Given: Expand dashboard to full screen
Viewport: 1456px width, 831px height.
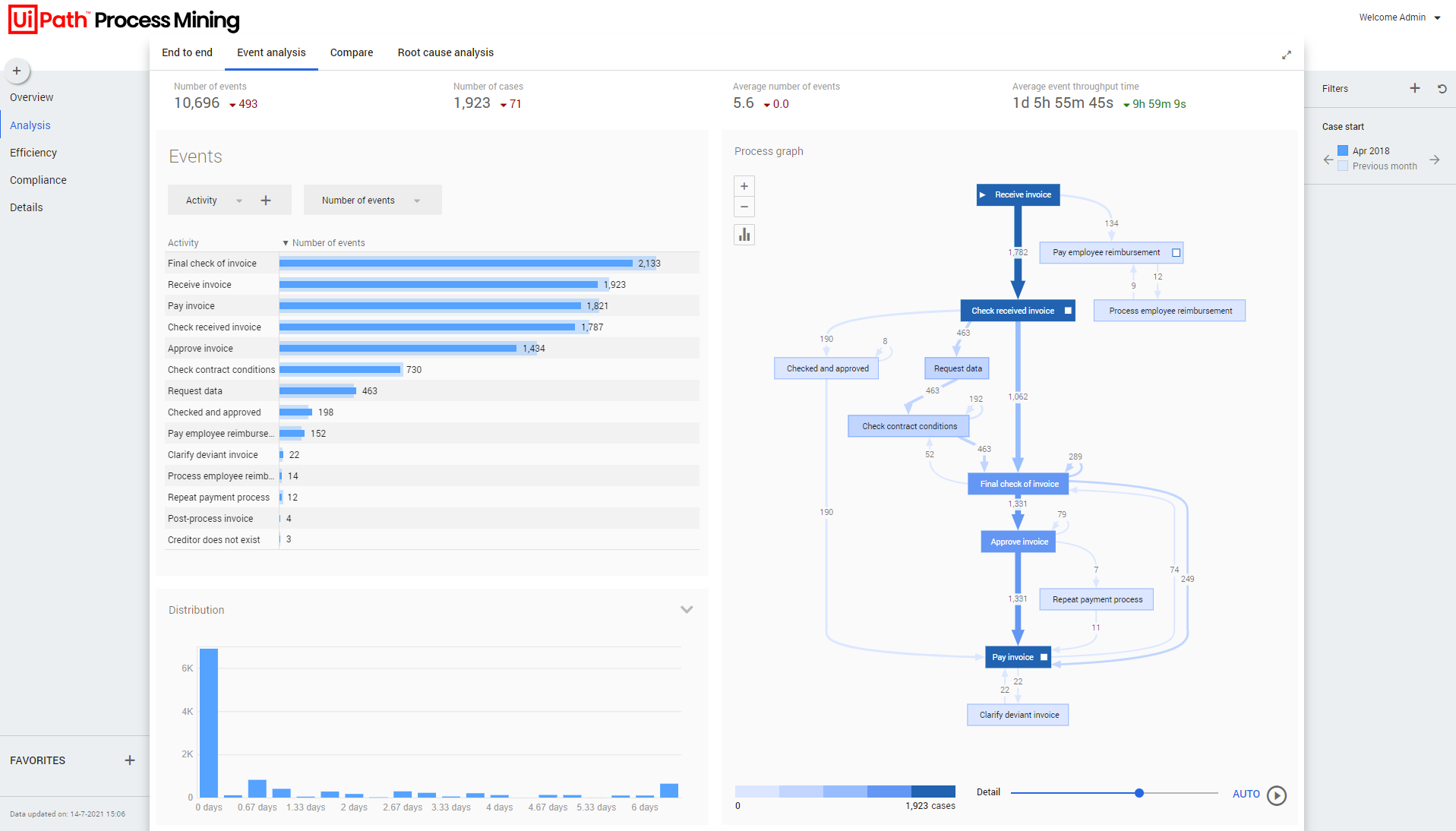Looking at the screenshot, I should pos(1287,55).
